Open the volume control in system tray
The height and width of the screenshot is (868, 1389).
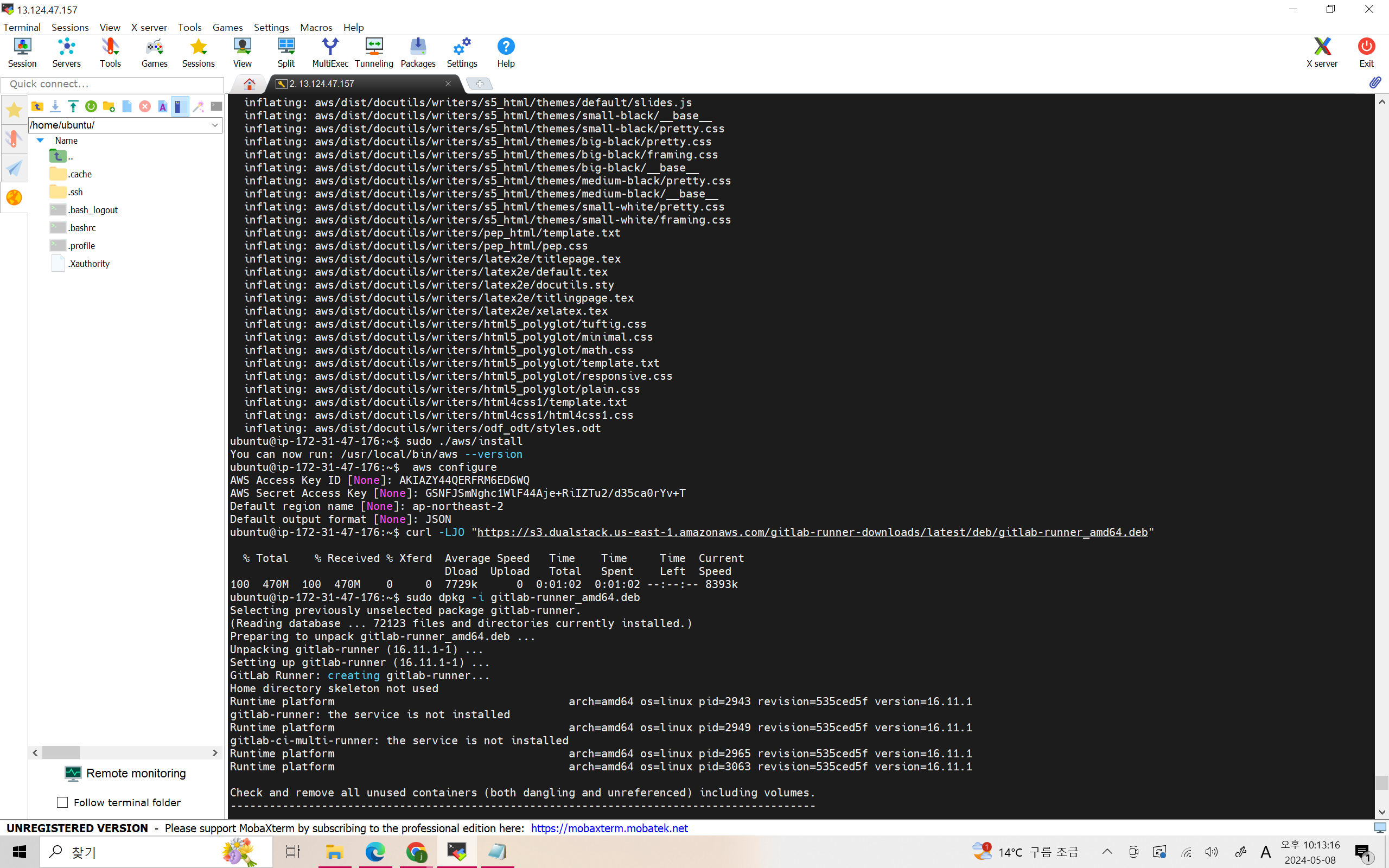pos(1212,852)
